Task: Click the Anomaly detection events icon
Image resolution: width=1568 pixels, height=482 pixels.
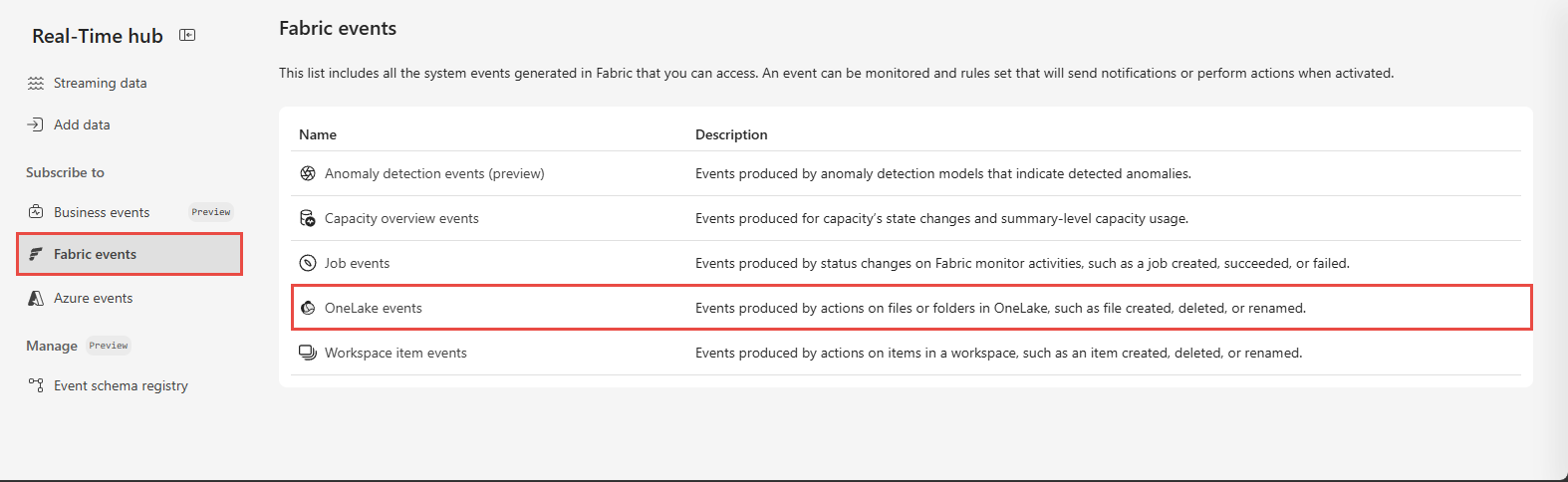Action: point(308,173)
